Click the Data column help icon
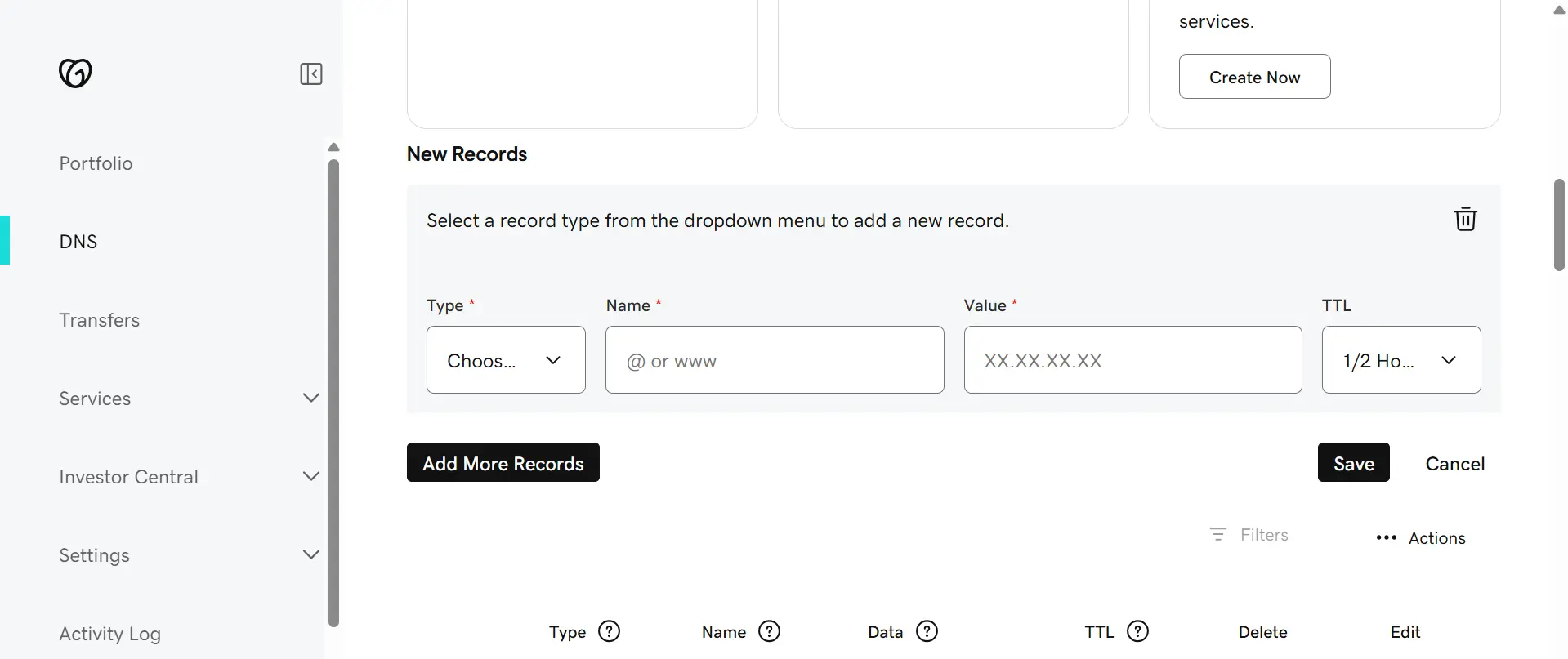The image size is (1568, 659). coord(927,631)
